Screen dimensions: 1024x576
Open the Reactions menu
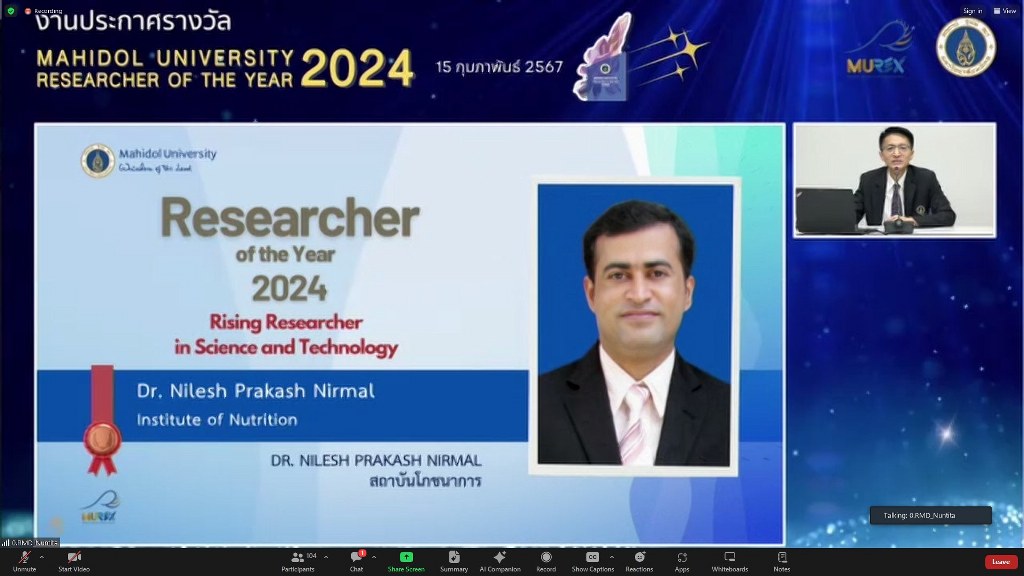[x=639, y=561]
